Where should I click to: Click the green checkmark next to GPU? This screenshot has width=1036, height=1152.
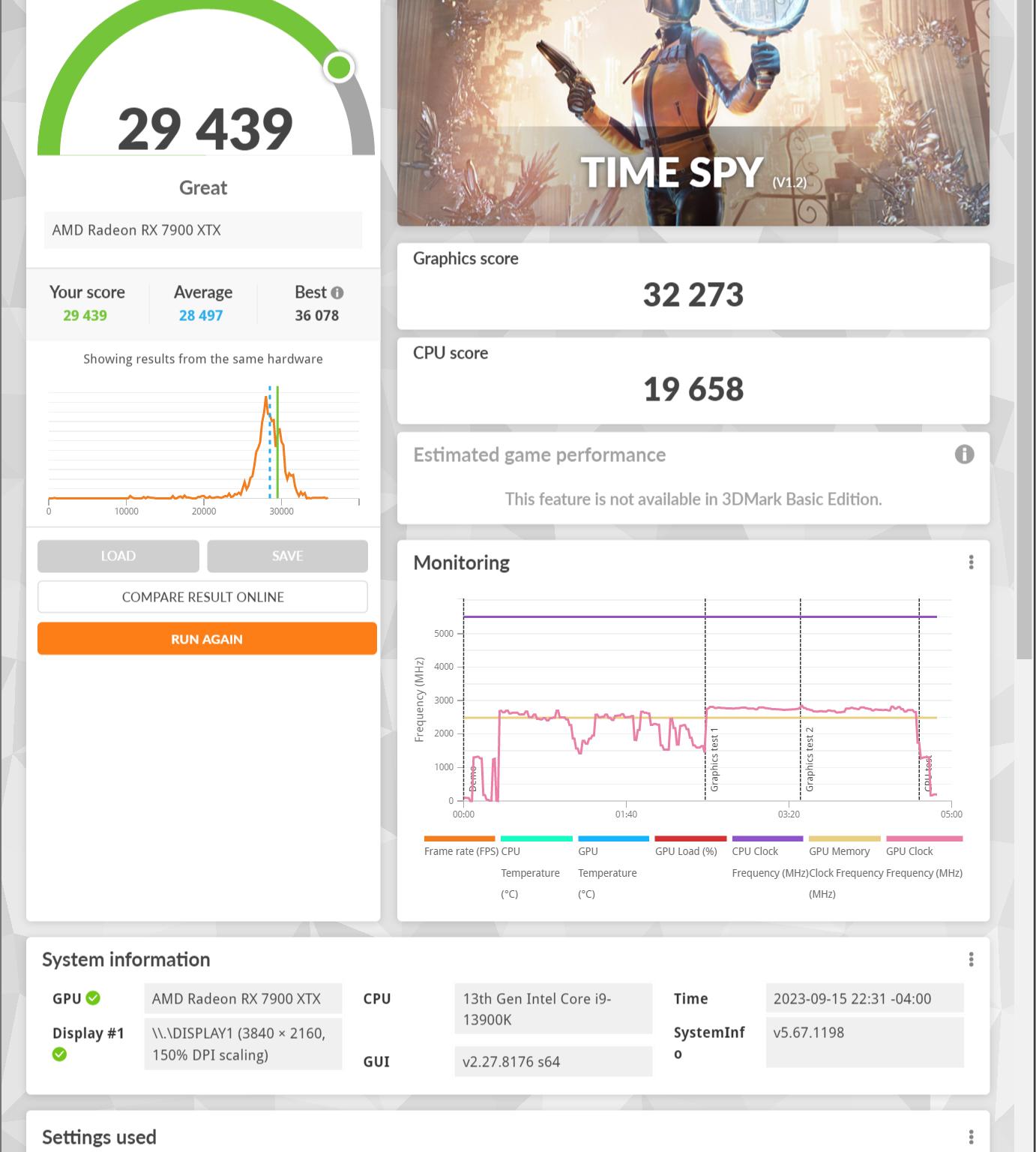(x=93, y=997)
